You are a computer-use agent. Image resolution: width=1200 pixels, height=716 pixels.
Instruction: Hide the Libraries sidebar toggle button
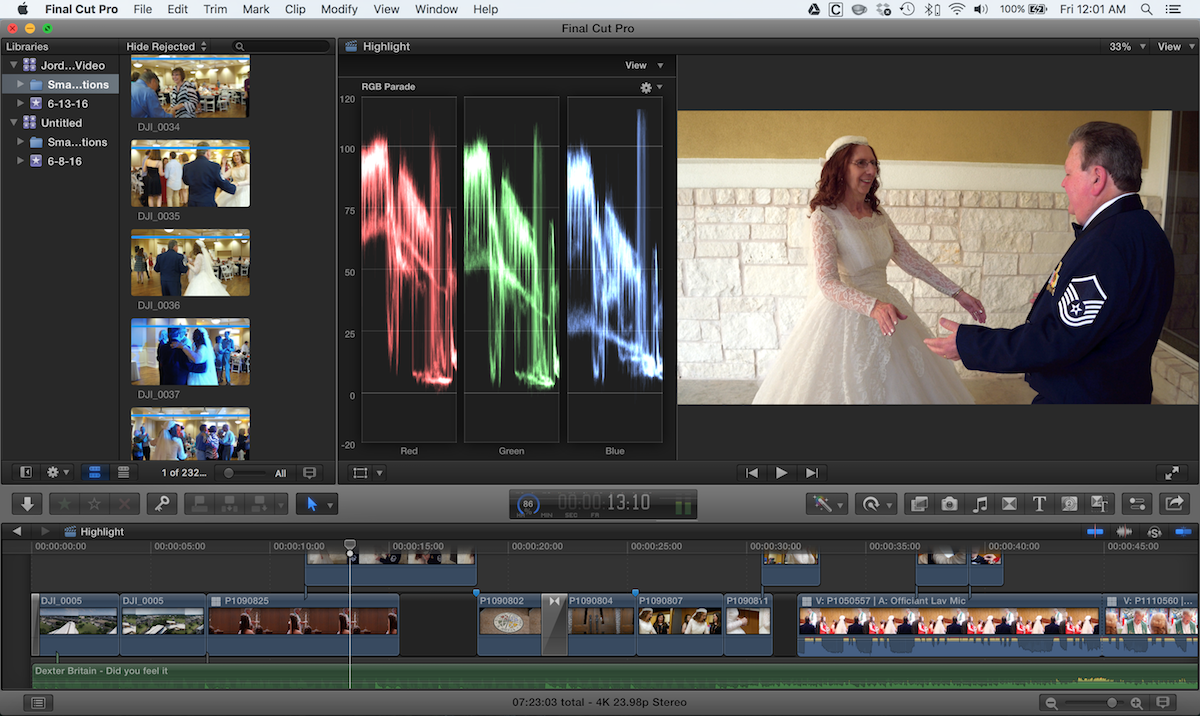(x=26, y=472)
